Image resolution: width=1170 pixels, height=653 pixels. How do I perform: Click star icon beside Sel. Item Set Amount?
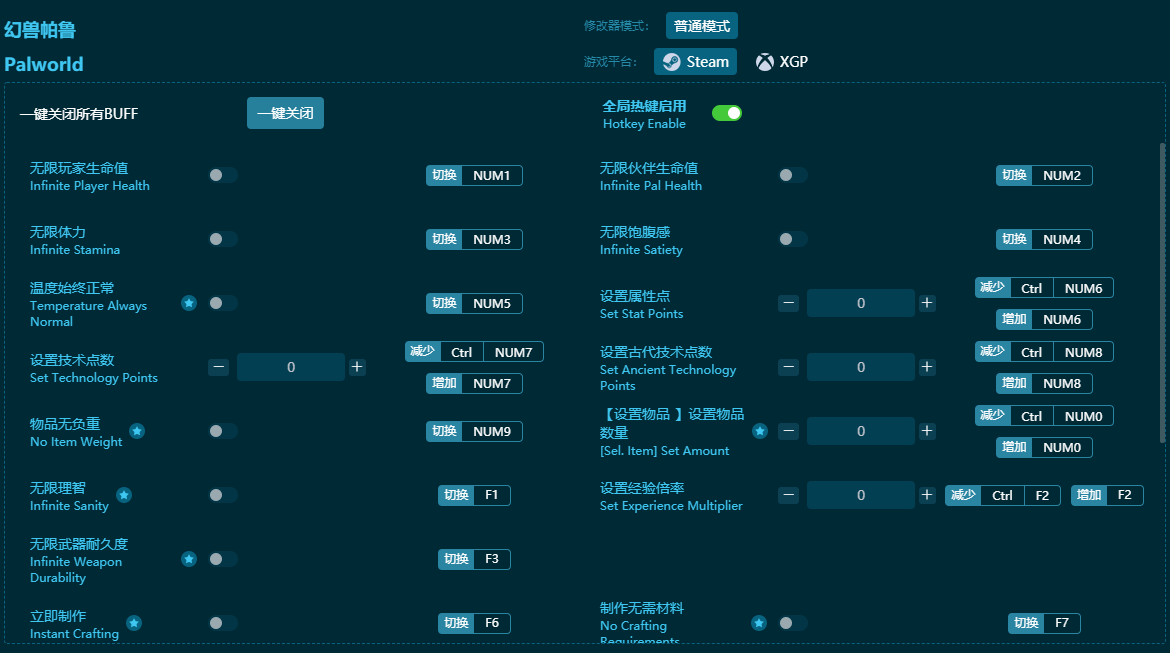760,431
